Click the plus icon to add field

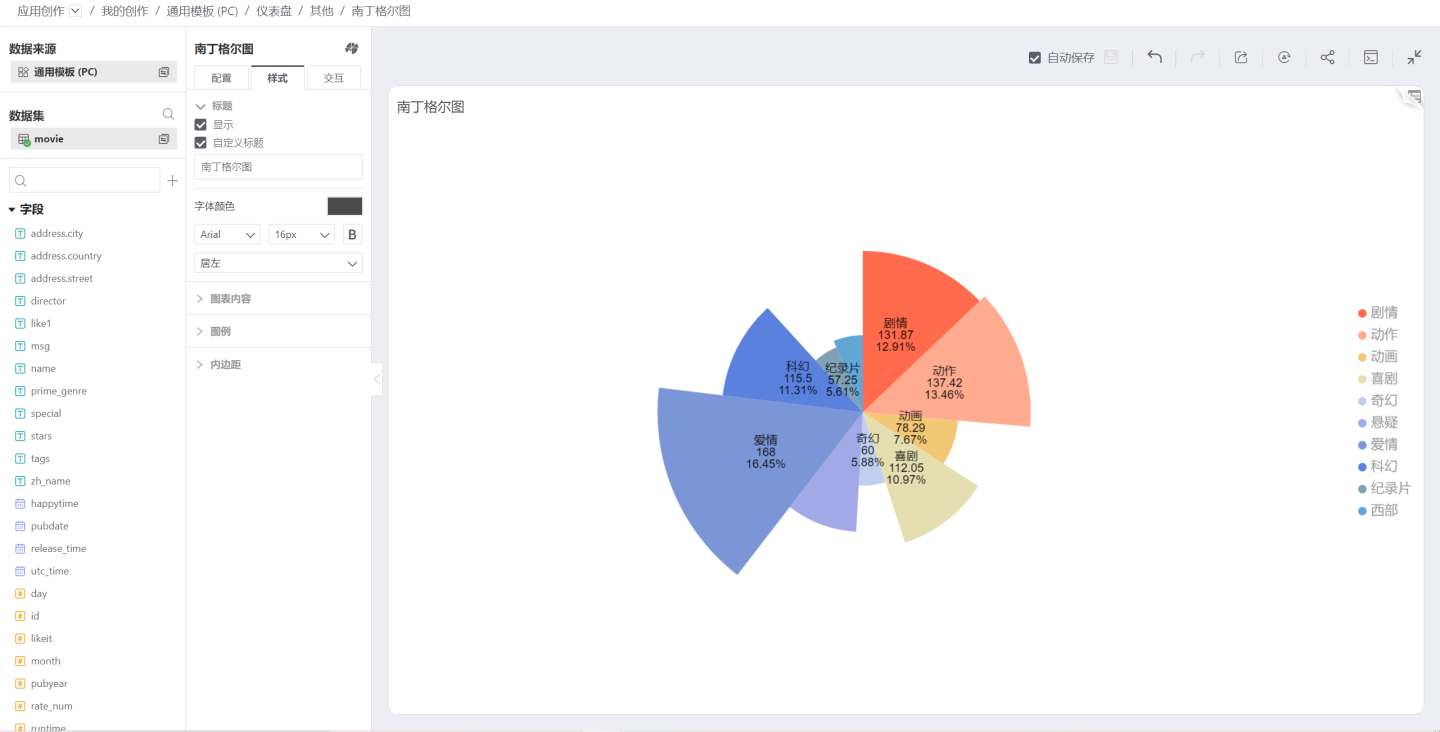tap(172, 180)
